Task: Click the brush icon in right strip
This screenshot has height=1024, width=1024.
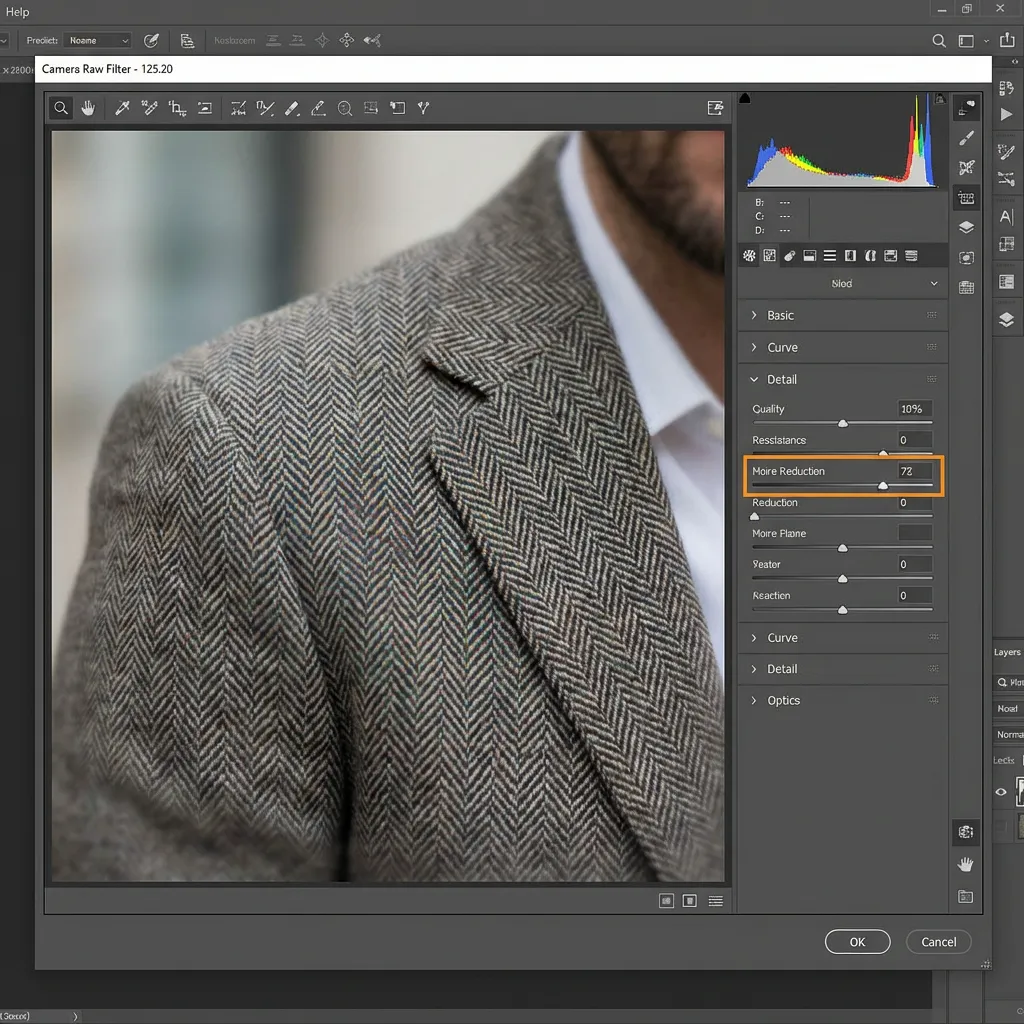Action: 966,138
